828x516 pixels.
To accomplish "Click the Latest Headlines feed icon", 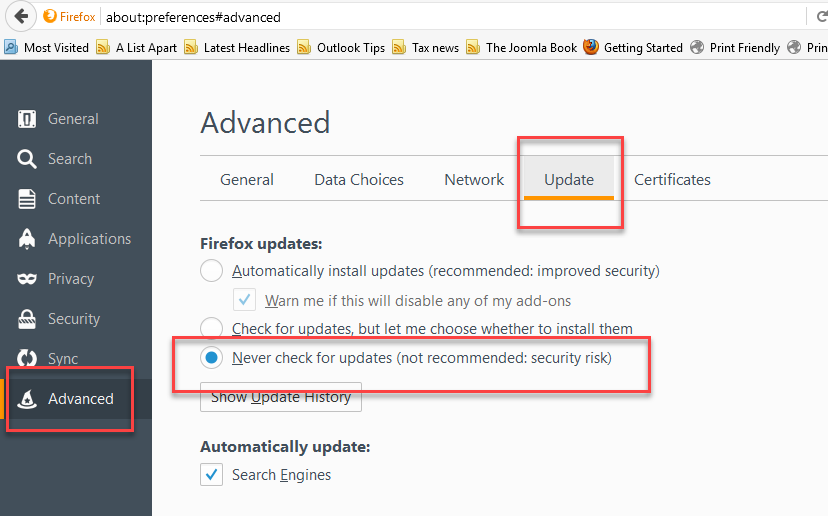I will click(191, 48).
